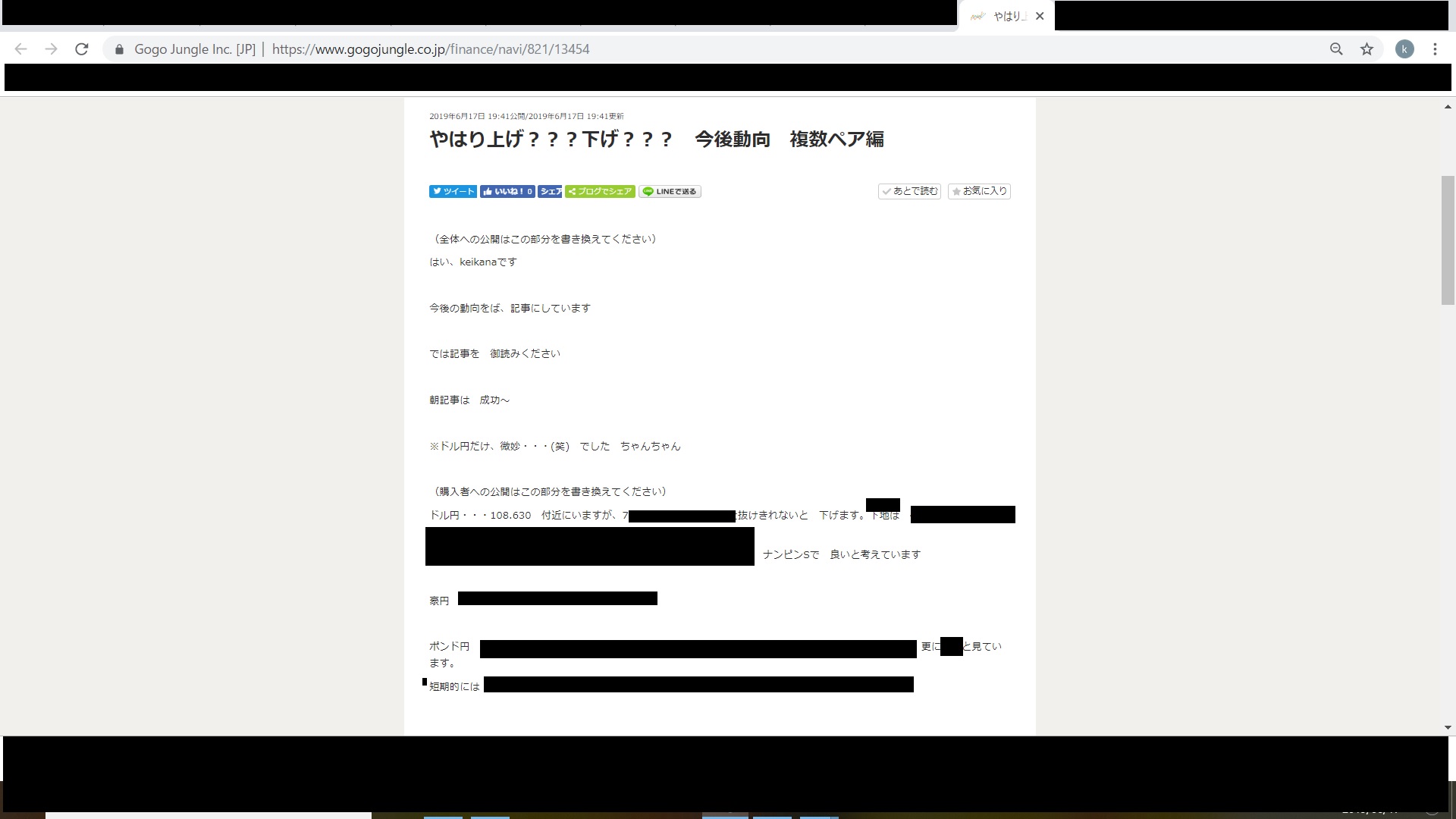Go back to the previous page
The image size is (1456, 819).
click(21, 49)
